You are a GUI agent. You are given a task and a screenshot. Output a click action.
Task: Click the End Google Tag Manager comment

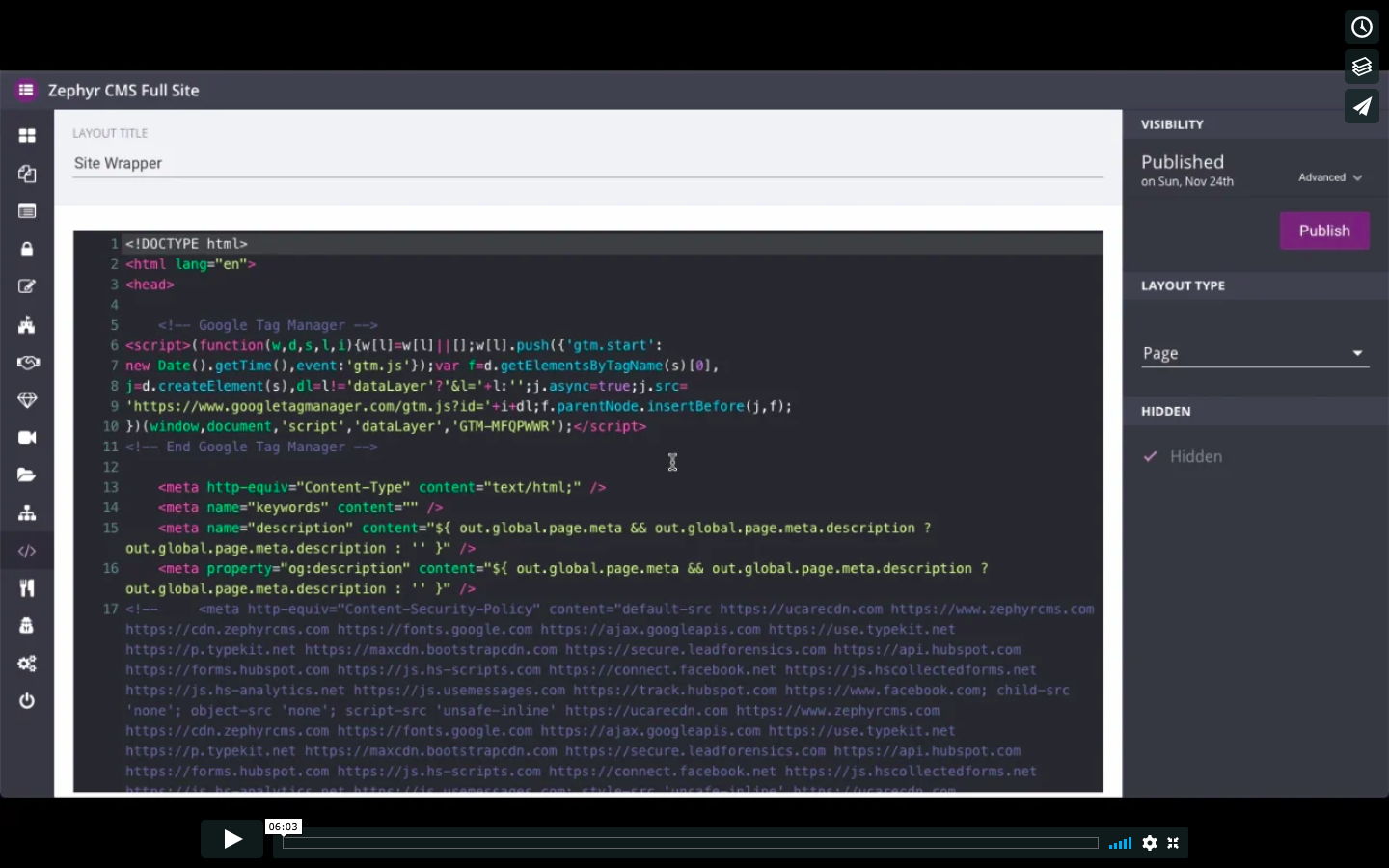252,447
